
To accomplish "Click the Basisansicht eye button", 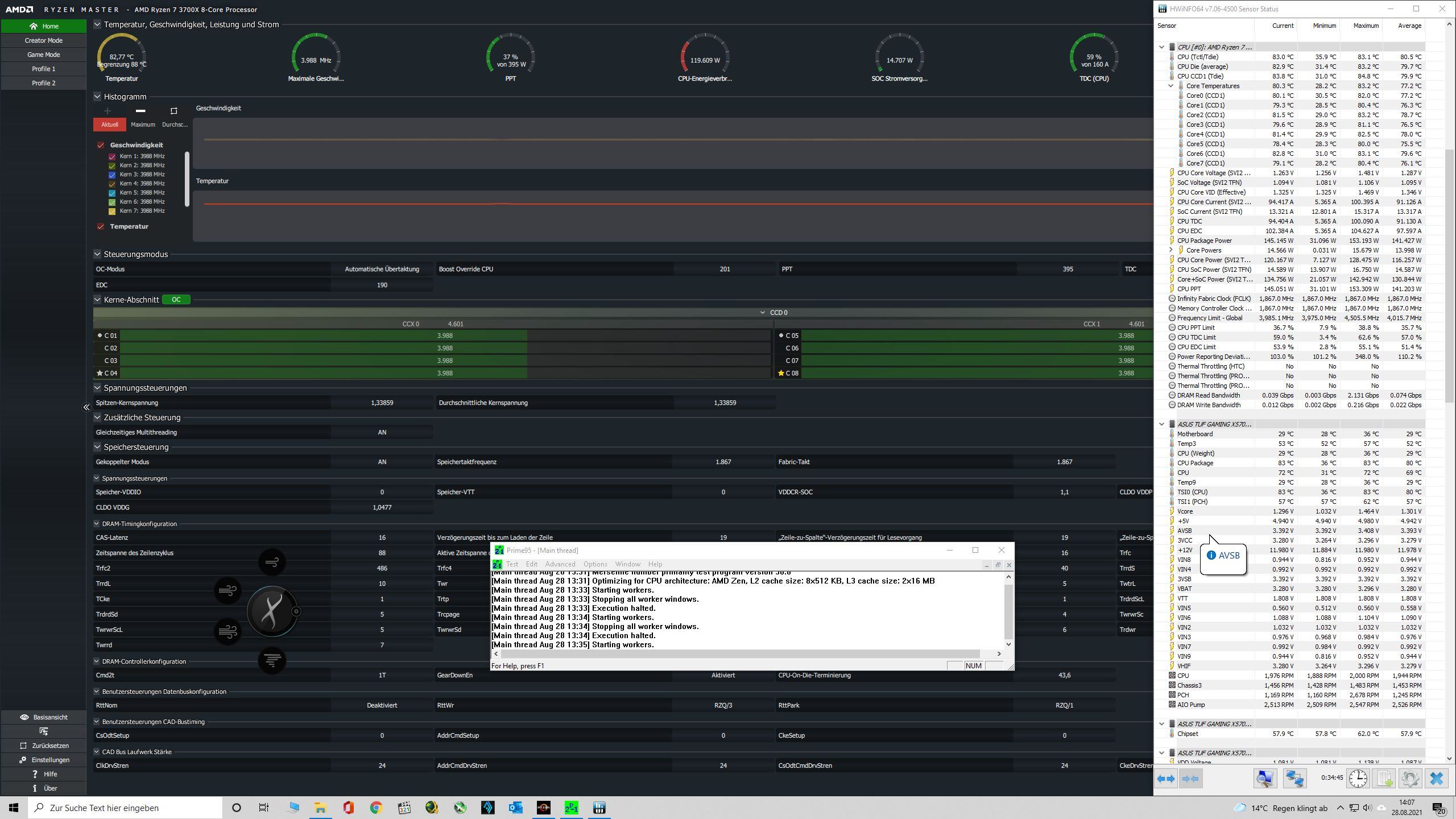I will pos(43,717).
